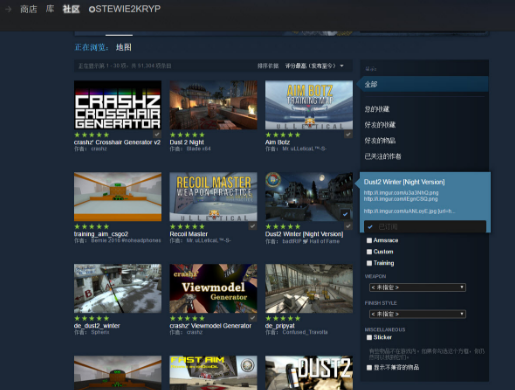Select 好友的物品 in the sidebar
515x390 pixels.
pos(380,140)
